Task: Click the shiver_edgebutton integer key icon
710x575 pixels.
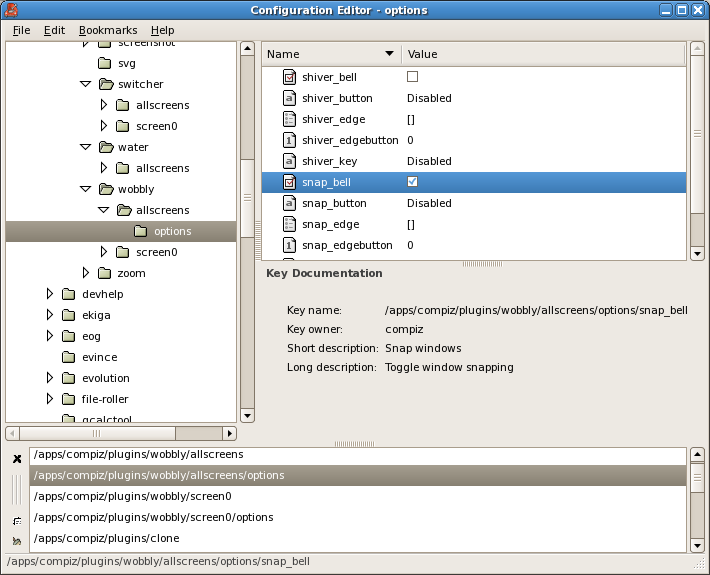Action: pyautogui.click(x=289, y=140)
